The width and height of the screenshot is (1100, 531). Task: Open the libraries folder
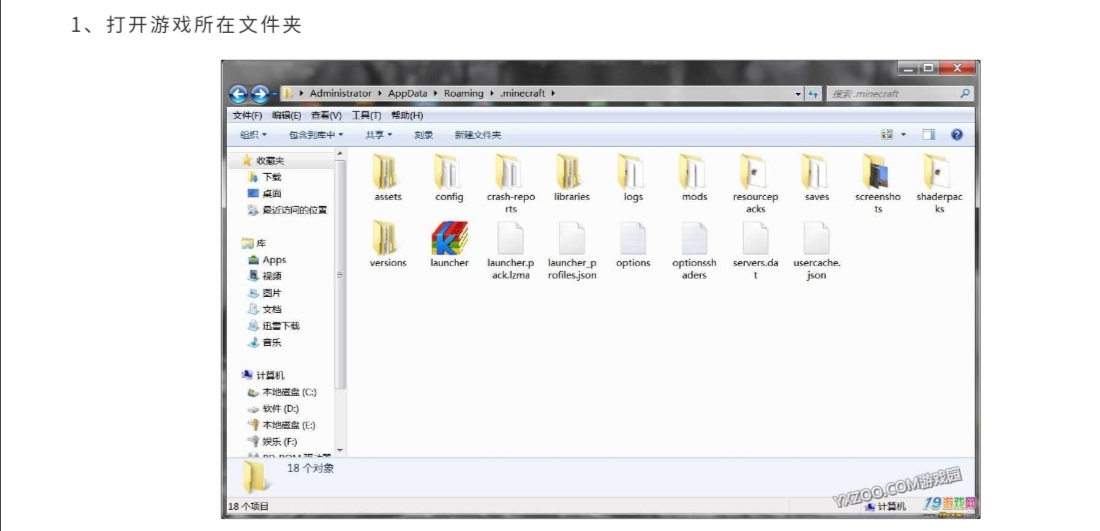pos(572,179)
